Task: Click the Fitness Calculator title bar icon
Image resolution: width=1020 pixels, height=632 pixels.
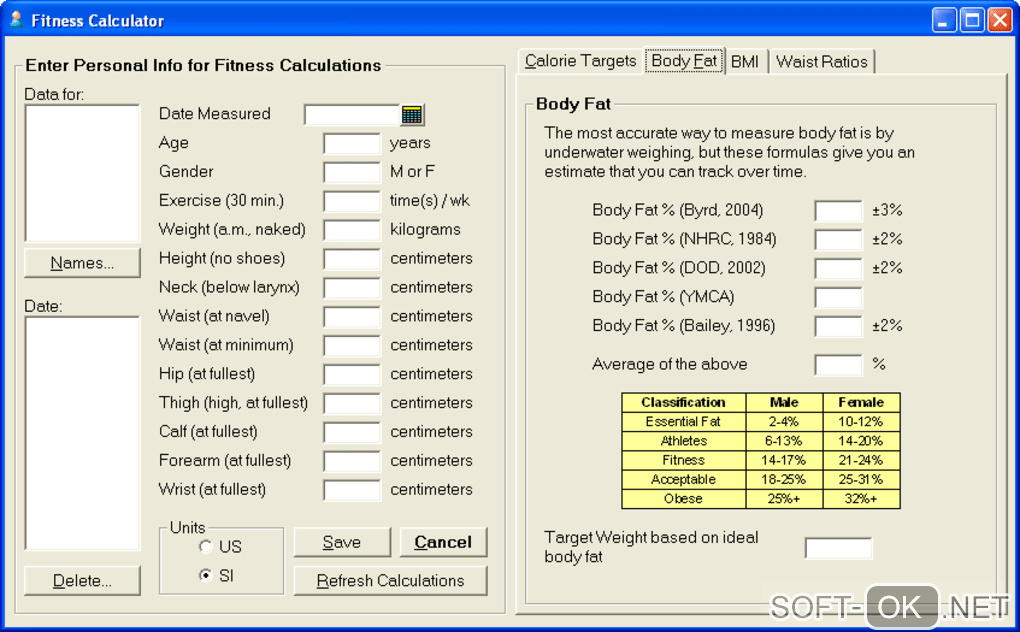Action: click(x=16, y=20)
